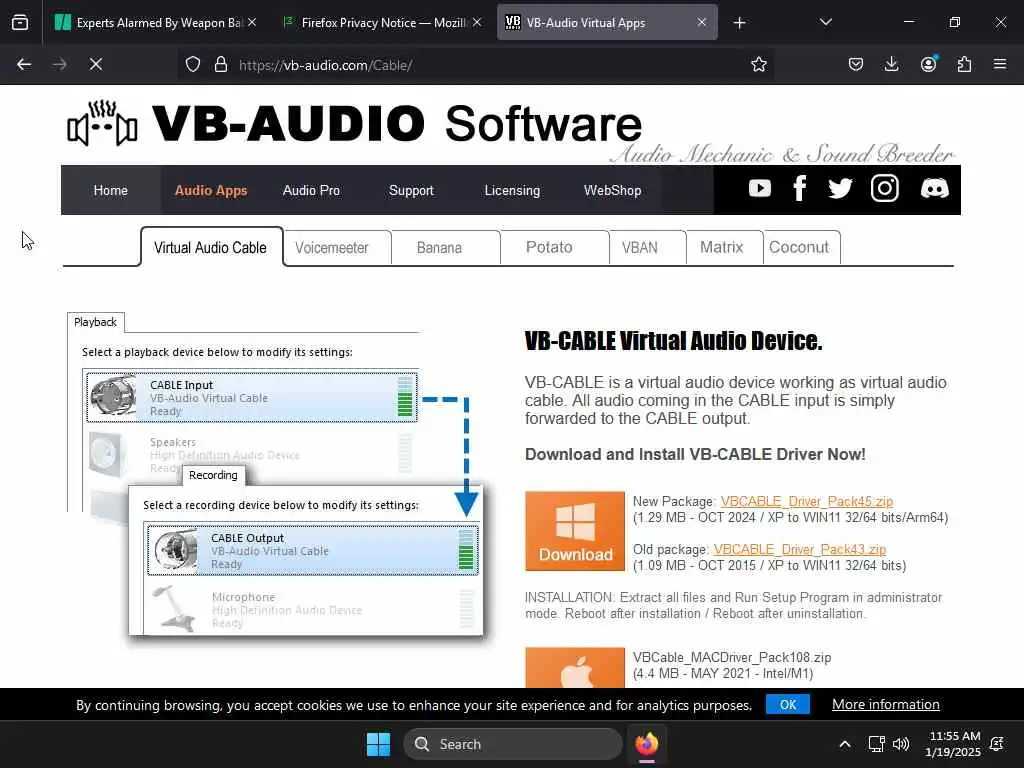Screen dimensions: 1024x768
Task: Open the VB-Audio Instagram icon
Action: tap(885, 189)
